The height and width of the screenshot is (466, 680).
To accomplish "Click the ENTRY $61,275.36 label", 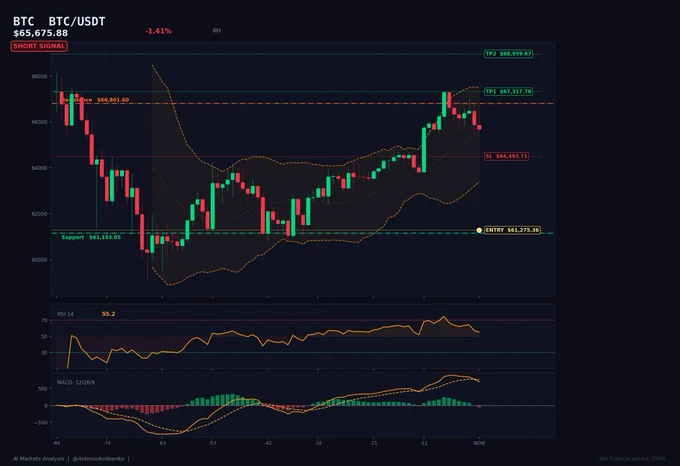I will (512, 230).
